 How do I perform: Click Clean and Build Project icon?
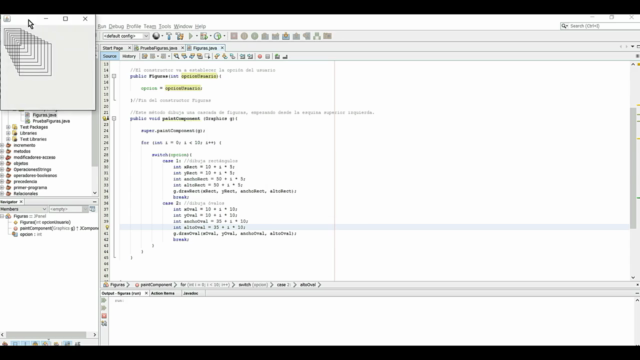tap(180, 36)
